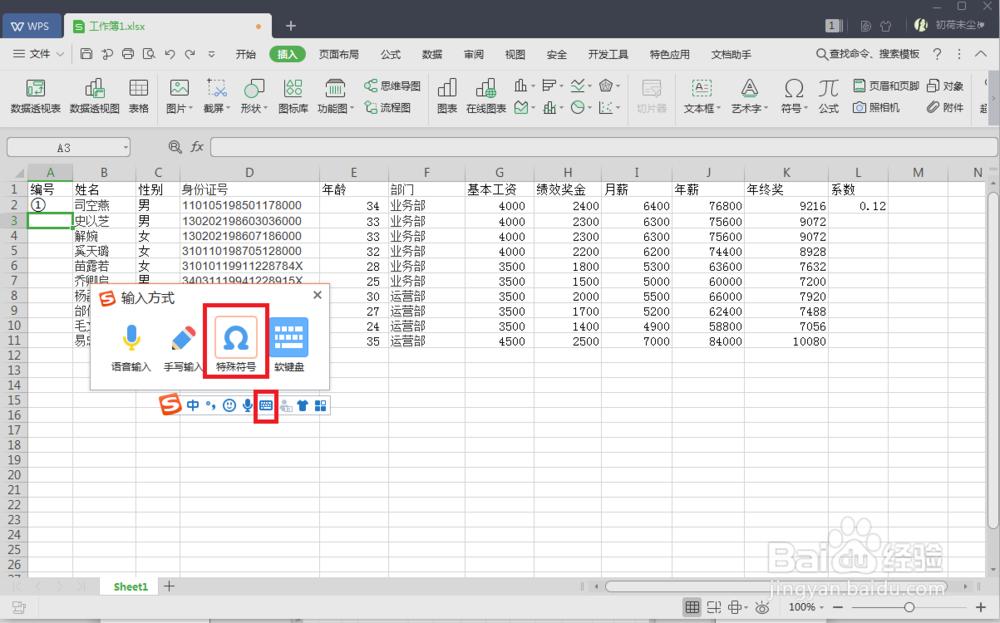
Task: Toggle the microphone on the Sogou bar
Action: pos(246,405)
